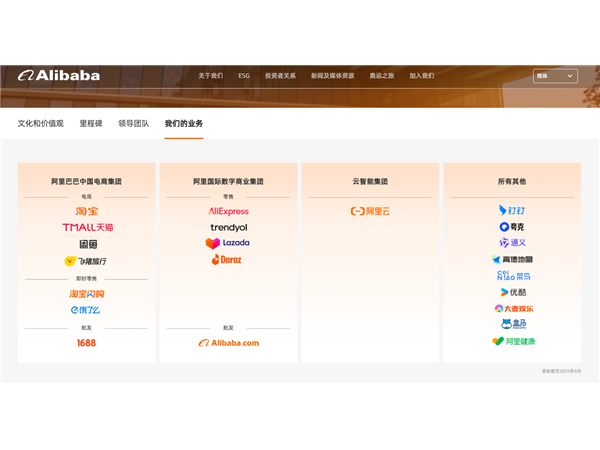Open the trendyol logo
Image resolution: width=600 pixels, height=450 pixels.
point(229,227)
